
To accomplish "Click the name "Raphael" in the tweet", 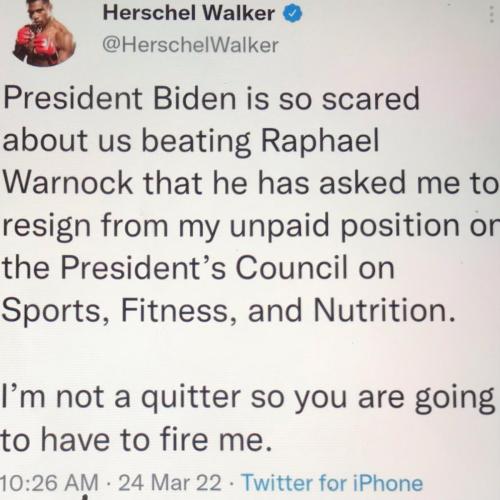I will click(320, 142).
